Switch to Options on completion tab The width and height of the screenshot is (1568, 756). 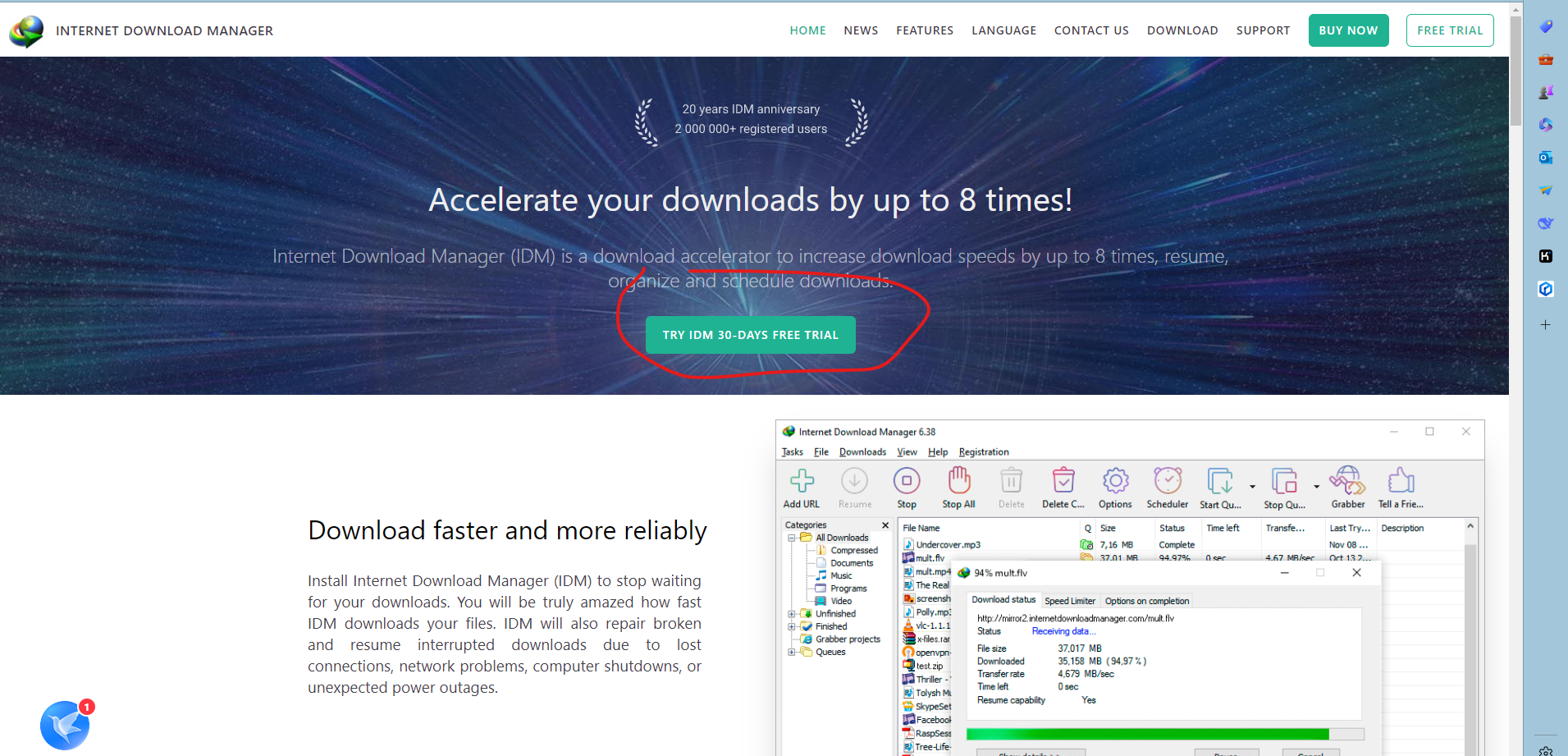(1146, 601)
